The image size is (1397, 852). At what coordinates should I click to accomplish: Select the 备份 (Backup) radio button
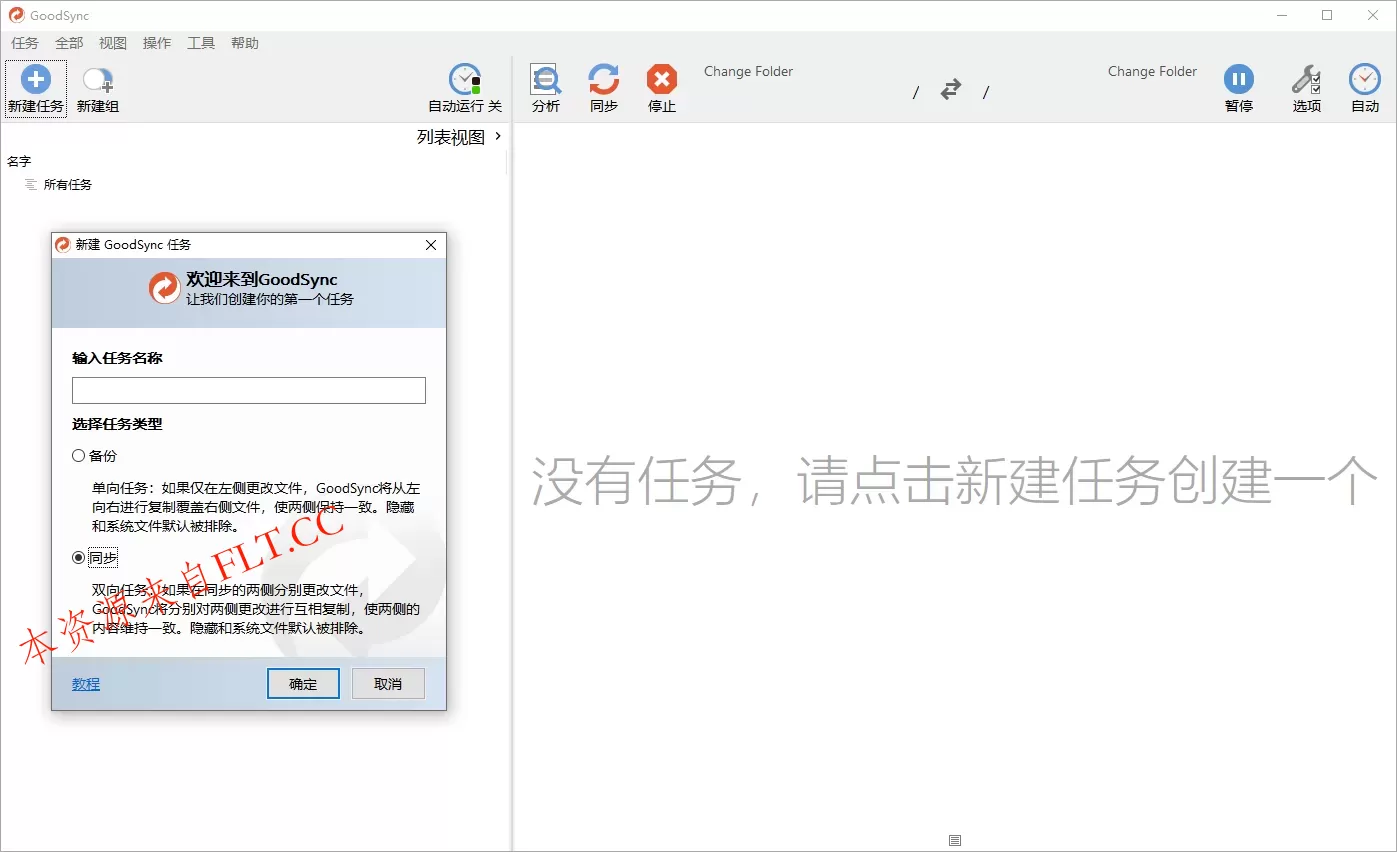coord(79,456)
